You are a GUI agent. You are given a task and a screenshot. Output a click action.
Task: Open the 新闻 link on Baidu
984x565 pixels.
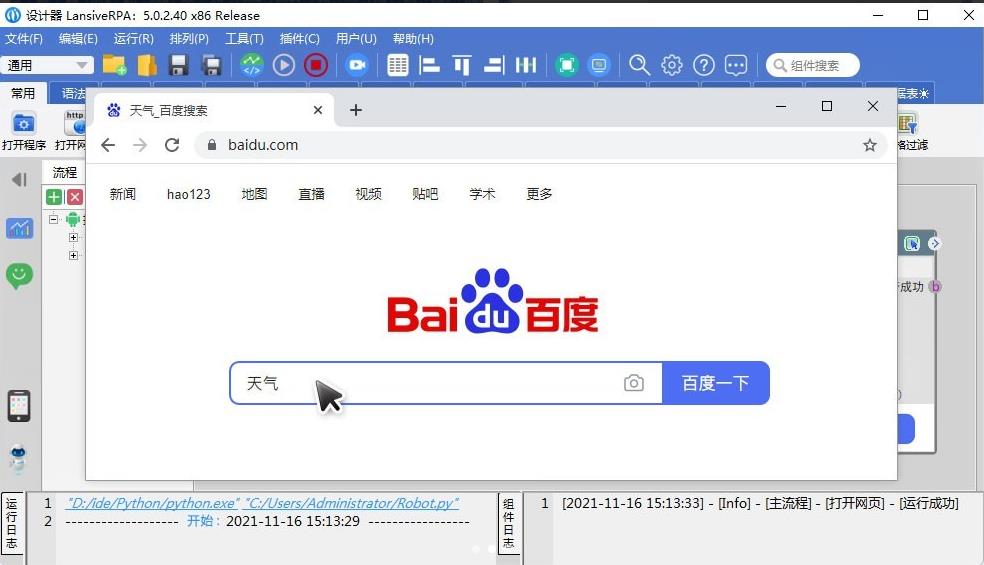(x=122, y=194)
